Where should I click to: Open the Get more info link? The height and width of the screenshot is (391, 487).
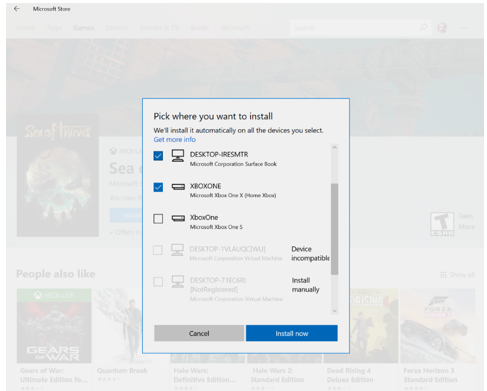pos(174,140)
